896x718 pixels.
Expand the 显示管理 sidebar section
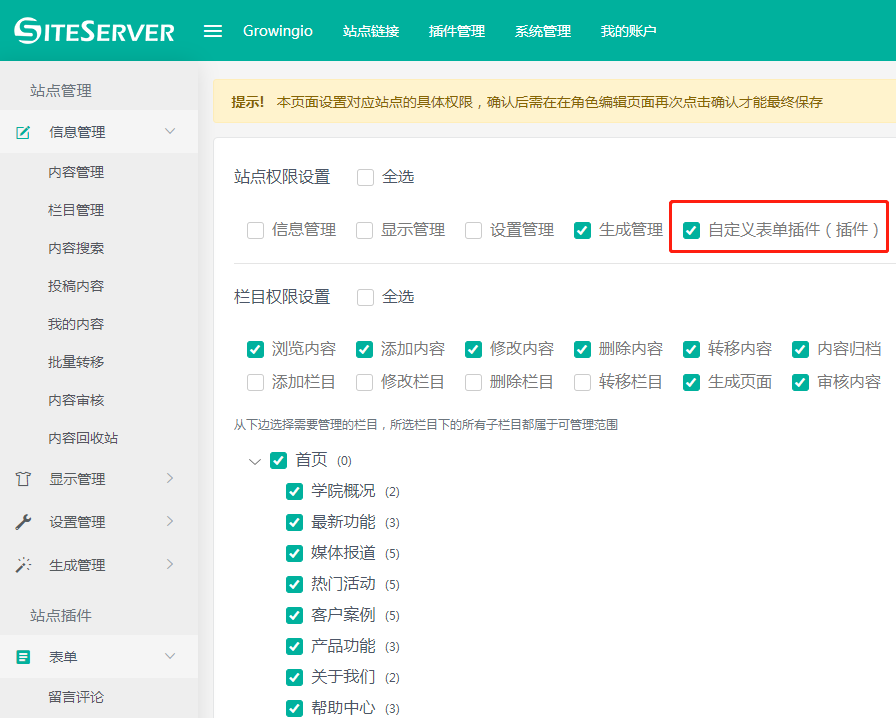coord(170,478)
